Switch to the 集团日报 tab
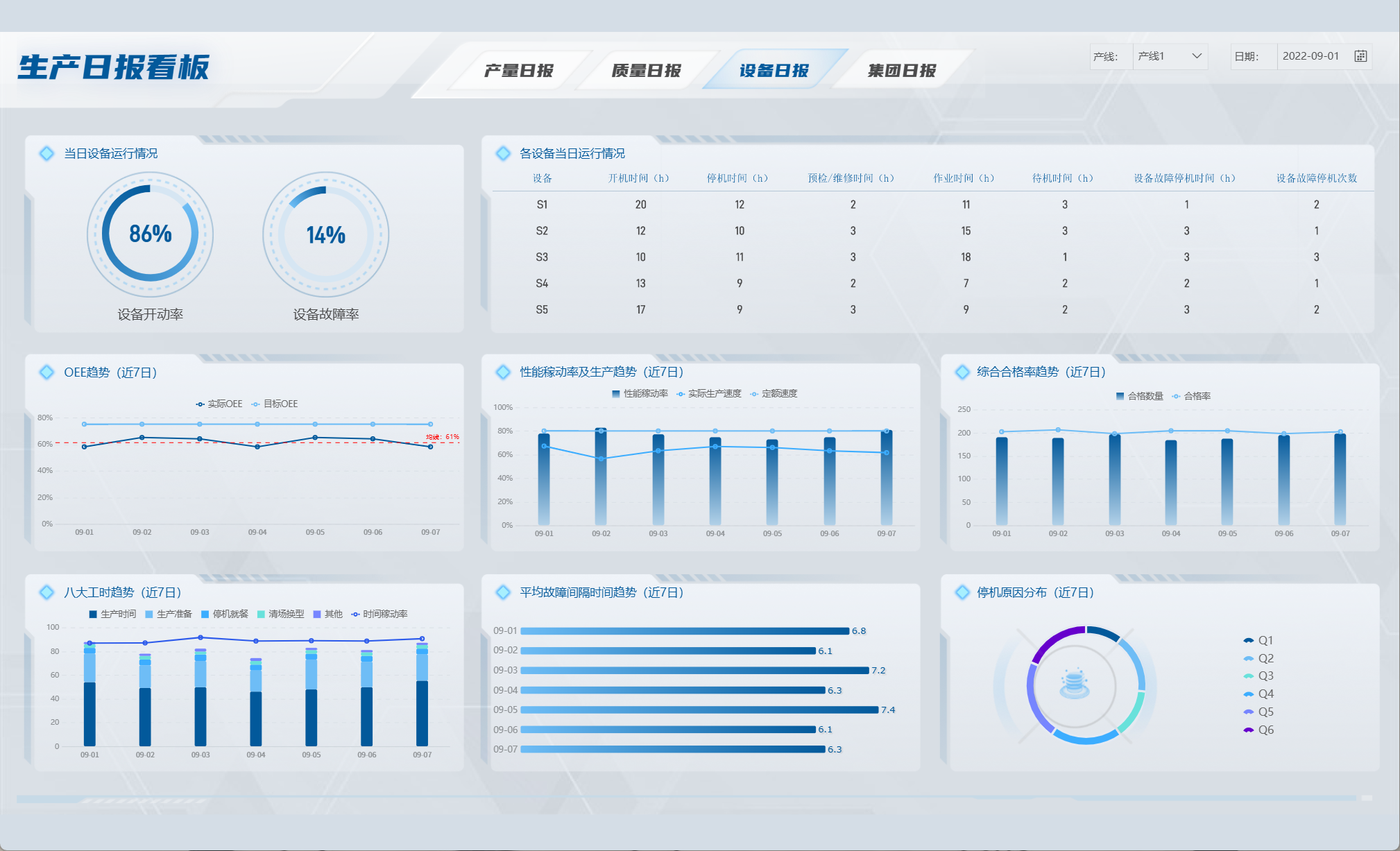Image resolution: width=1400 pixels, height=851 pixels. tap(901, 71)
